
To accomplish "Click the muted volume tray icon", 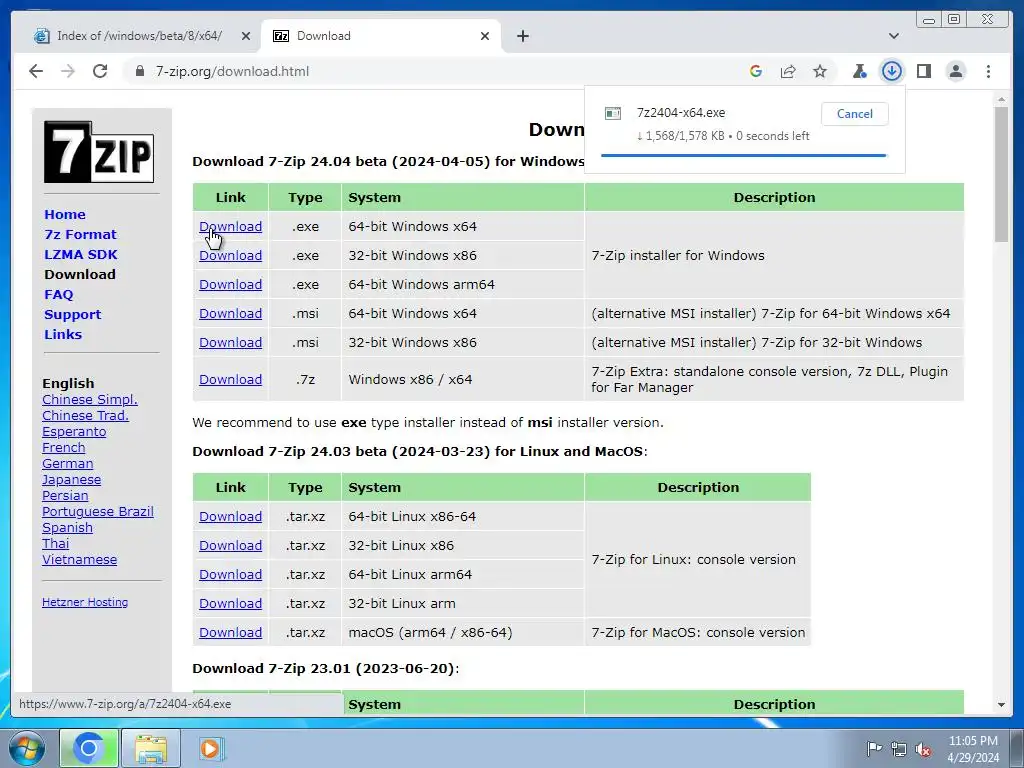I will pyautogui.click(x=923, y=749).
